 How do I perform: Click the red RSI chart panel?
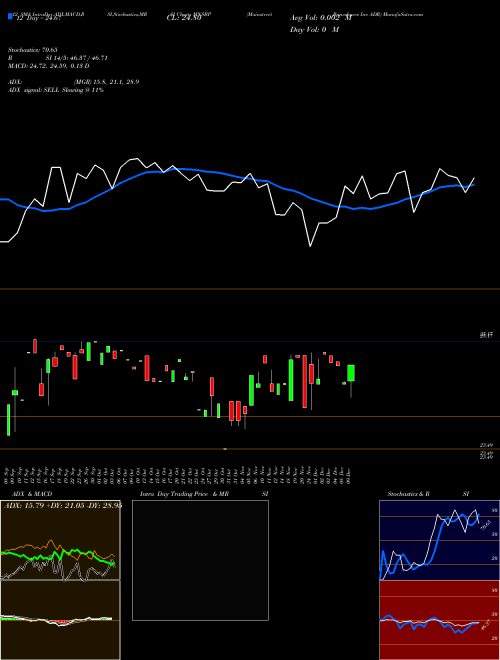(x=439, y=620)
